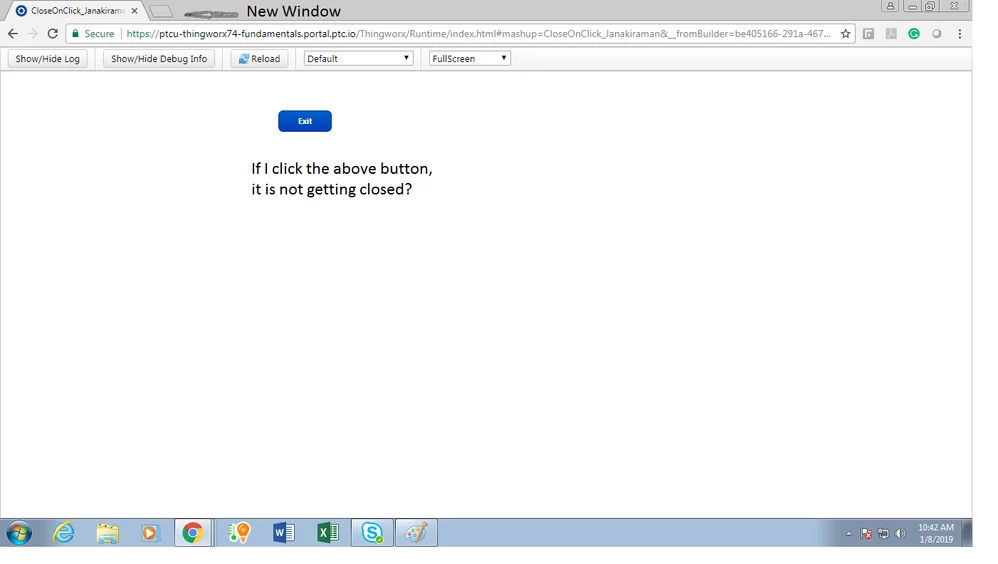Screen dimensions: 998x564
Task: Click the Secure padlock indicator
Action: tap(93, 34)
